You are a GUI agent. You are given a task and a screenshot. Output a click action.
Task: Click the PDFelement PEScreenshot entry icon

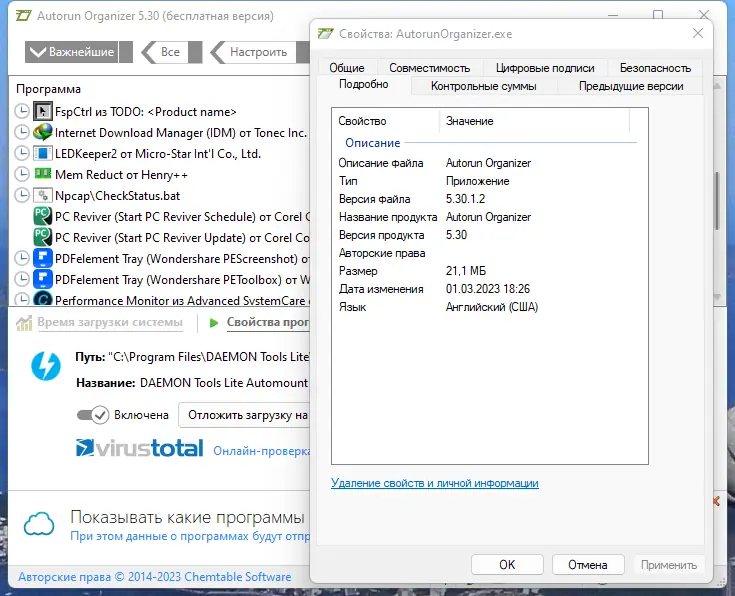(x=43, y=258)
